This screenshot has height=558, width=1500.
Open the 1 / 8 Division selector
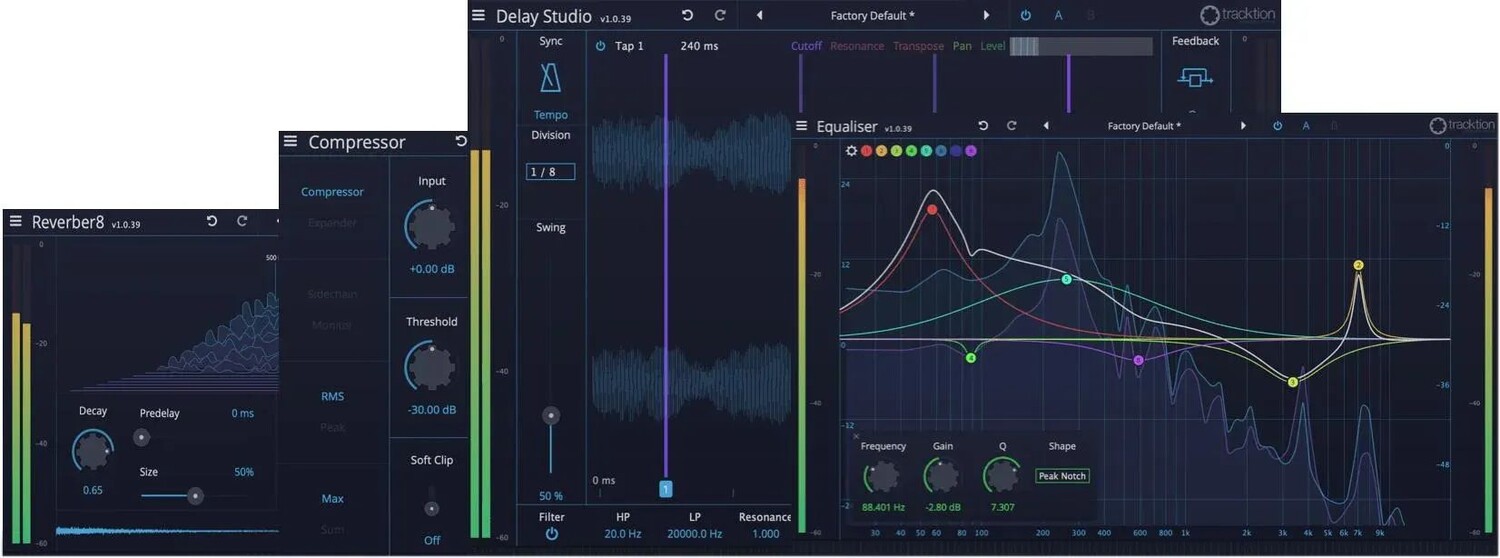click(x=551, y=172)
